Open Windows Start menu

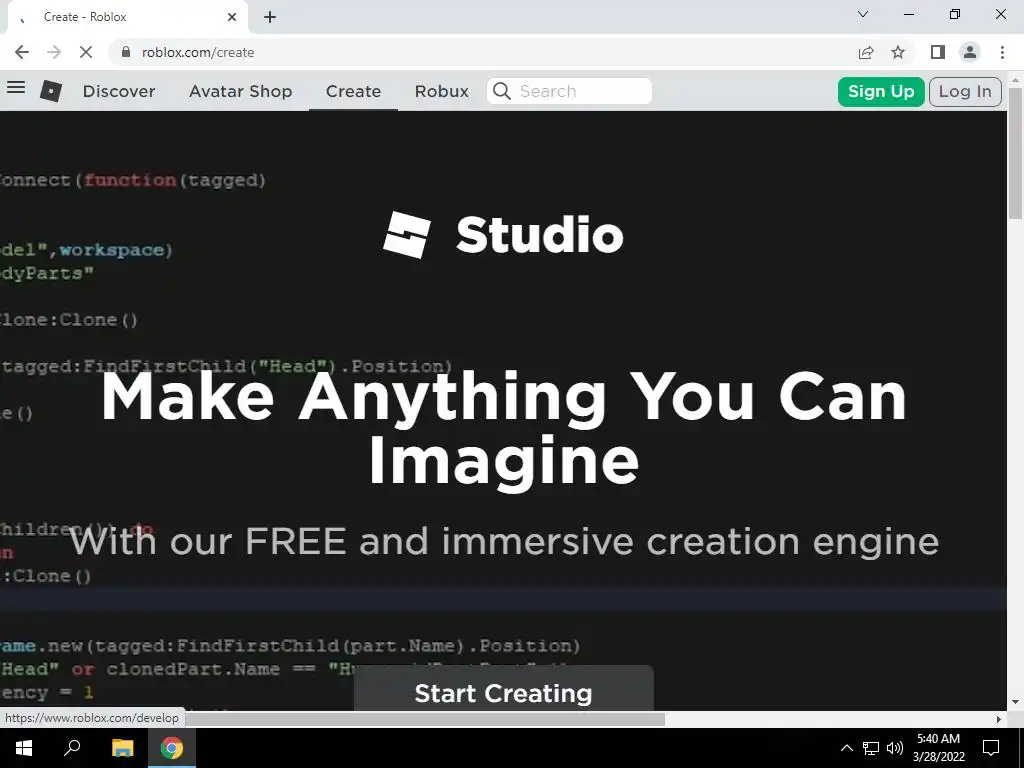24,748
